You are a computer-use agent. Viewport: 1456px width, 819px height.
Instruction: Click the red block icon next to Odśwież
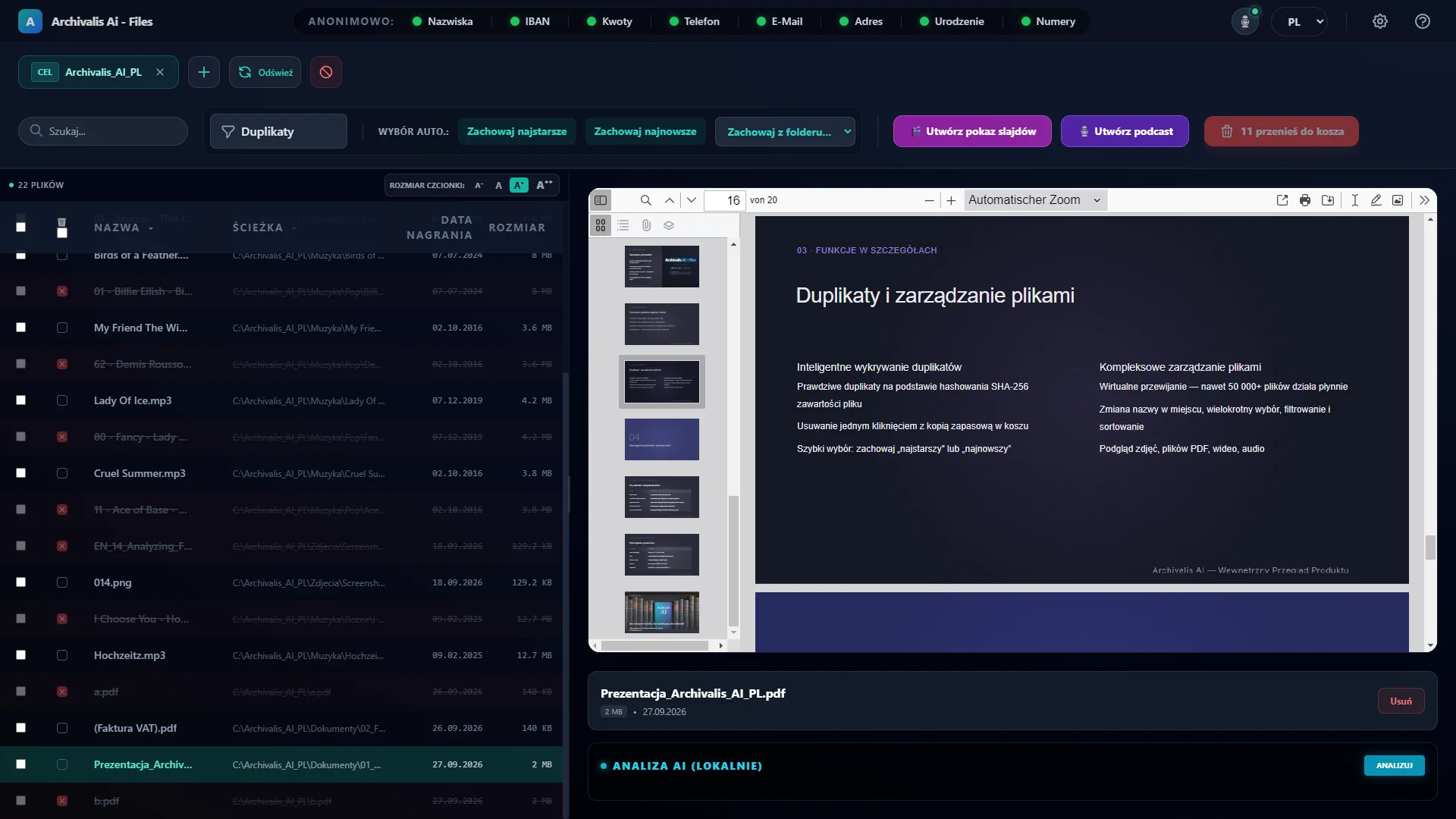326,72
